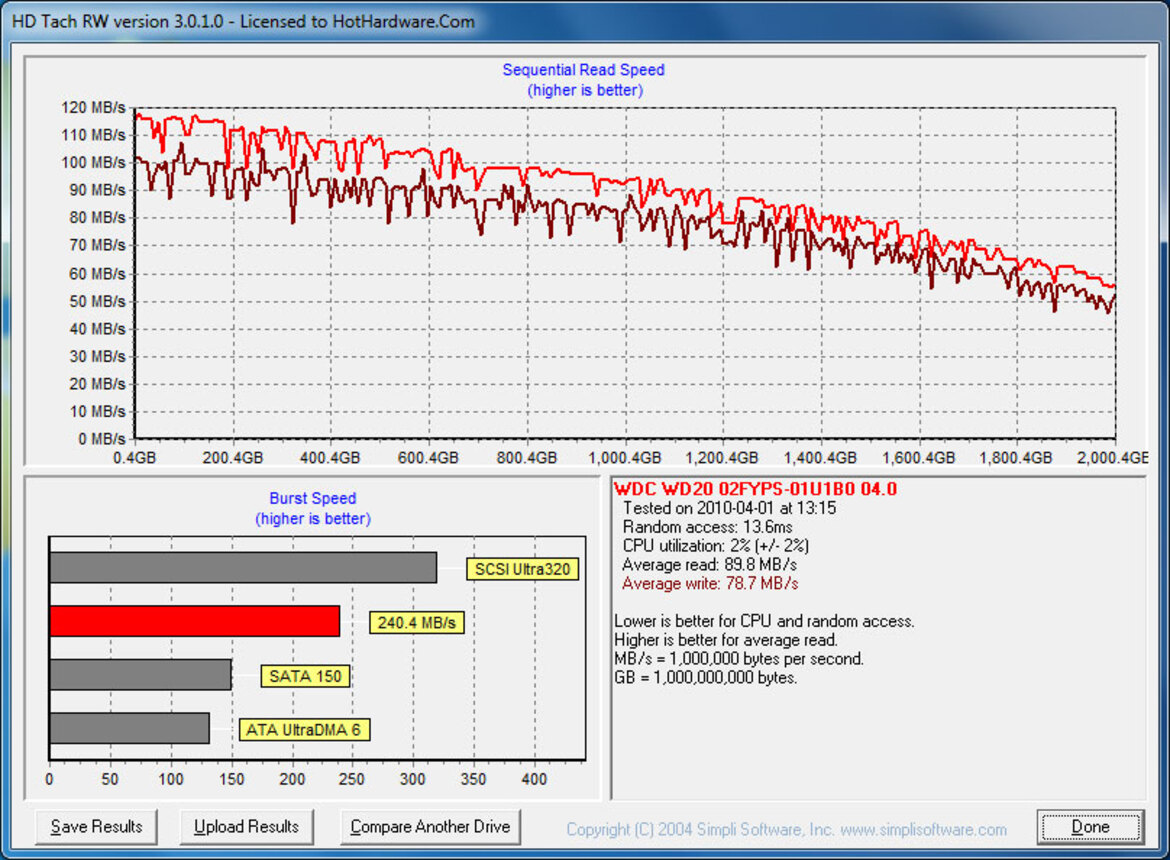
Task: Click the Random access: 13.6ms value
Action: click(x=707, y=527)
